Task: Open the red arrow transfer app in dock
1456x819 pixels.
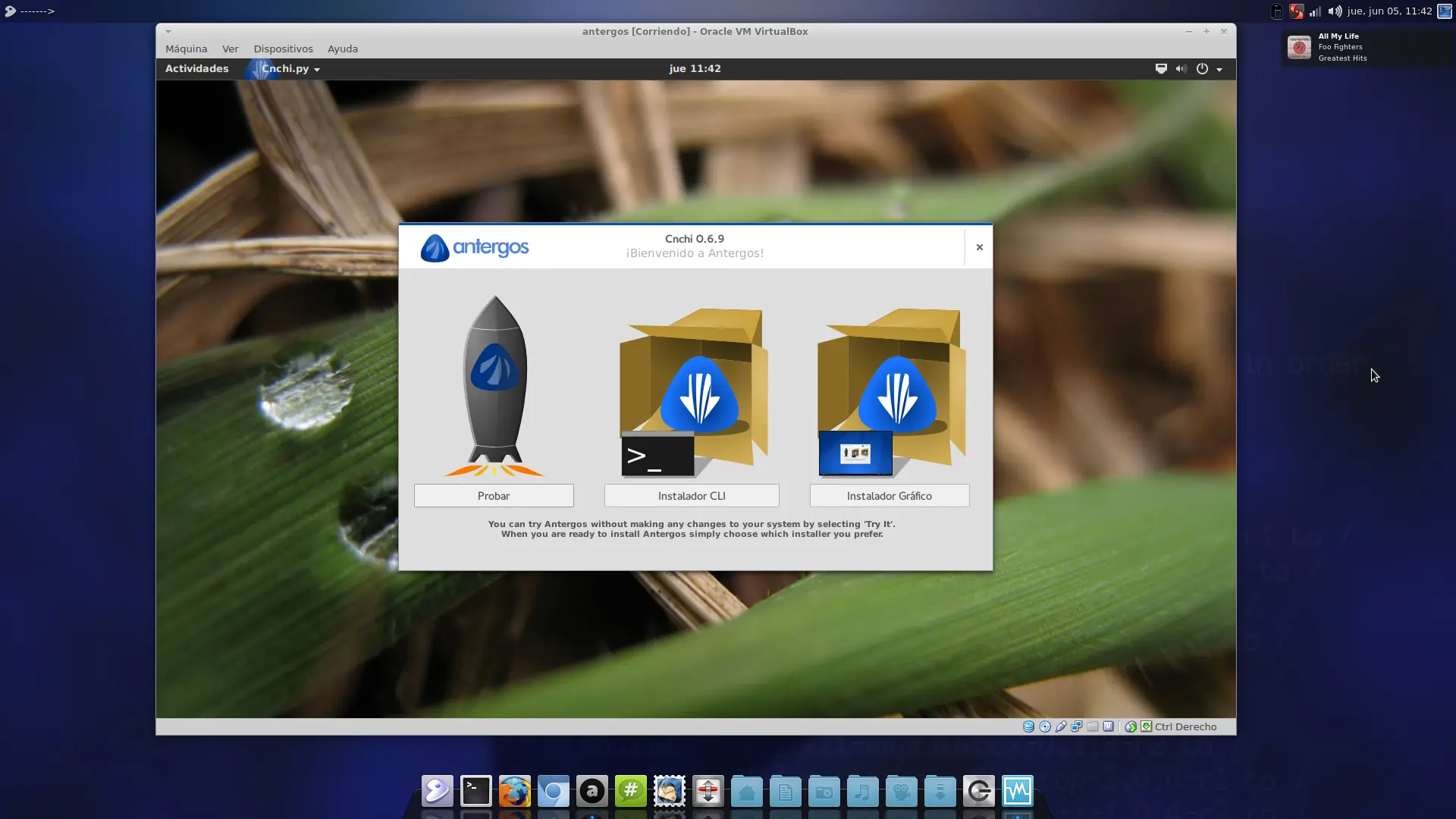Action: (x=708, y=791)
